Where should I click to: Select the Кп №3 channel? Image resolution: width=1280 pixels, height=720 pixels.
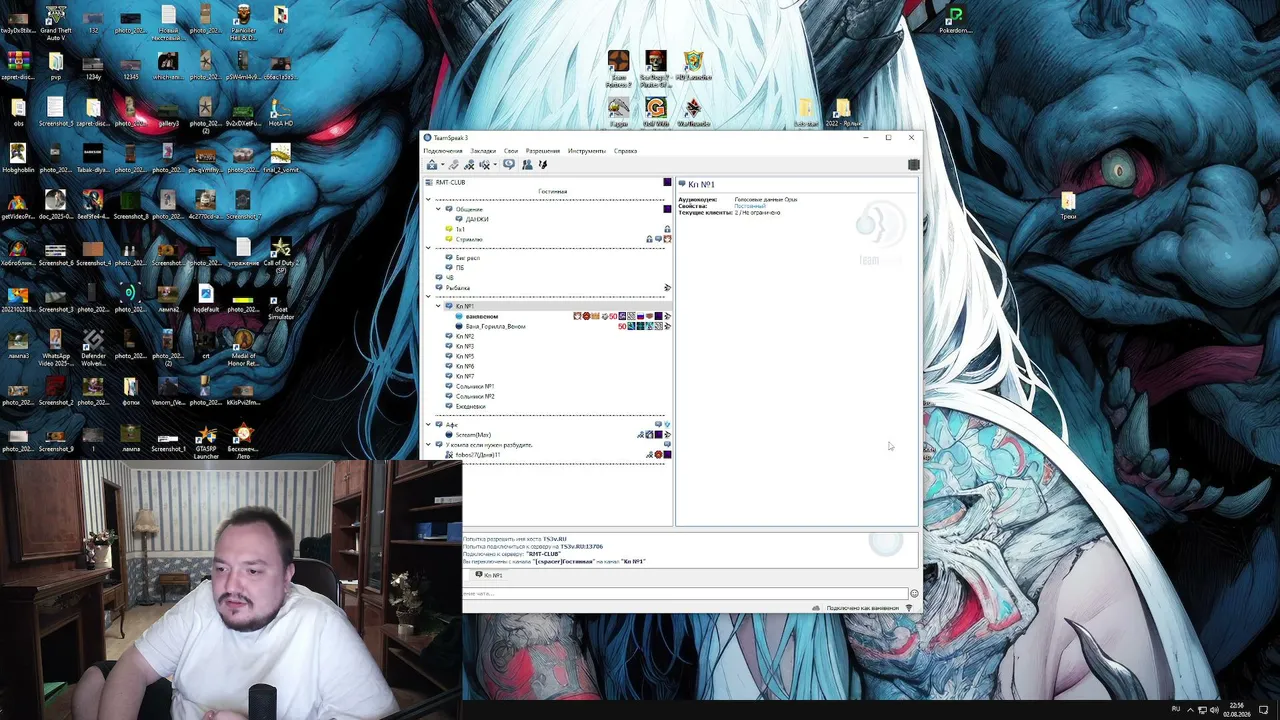(465, 346)
